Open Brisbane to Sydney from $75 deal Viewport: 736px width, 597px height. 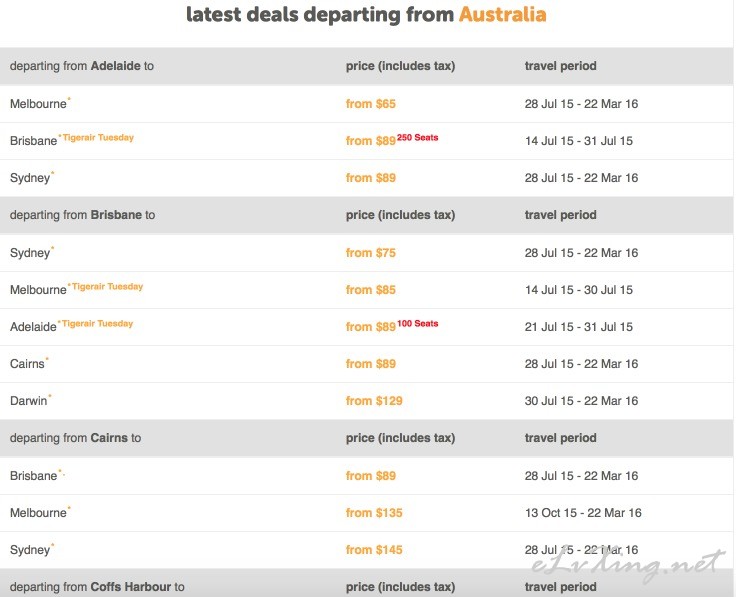(370, 253)
